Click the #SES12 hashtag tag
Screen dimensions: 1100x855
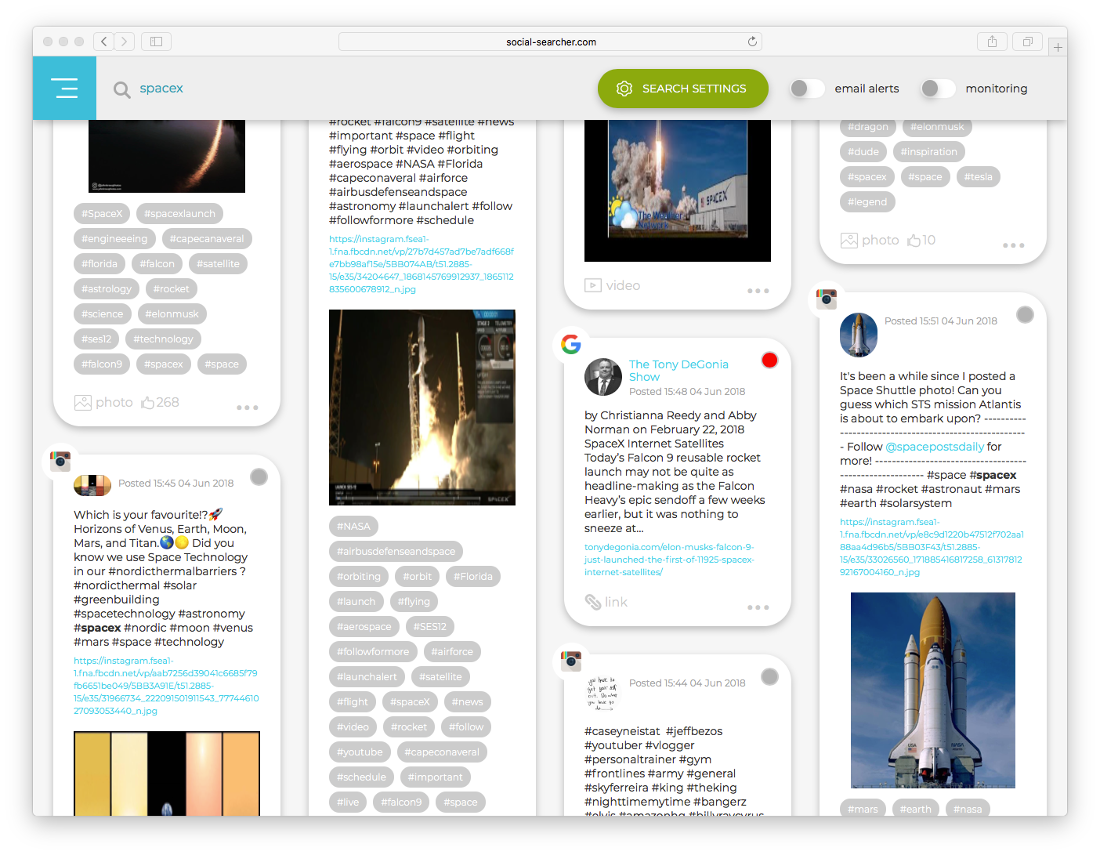click(x=430, y=627)
